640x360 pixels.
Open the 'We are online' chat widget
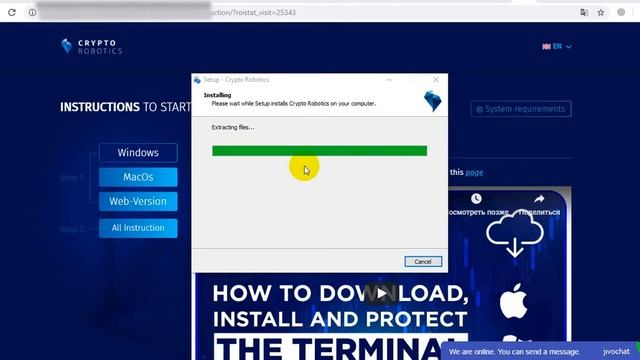539,351
